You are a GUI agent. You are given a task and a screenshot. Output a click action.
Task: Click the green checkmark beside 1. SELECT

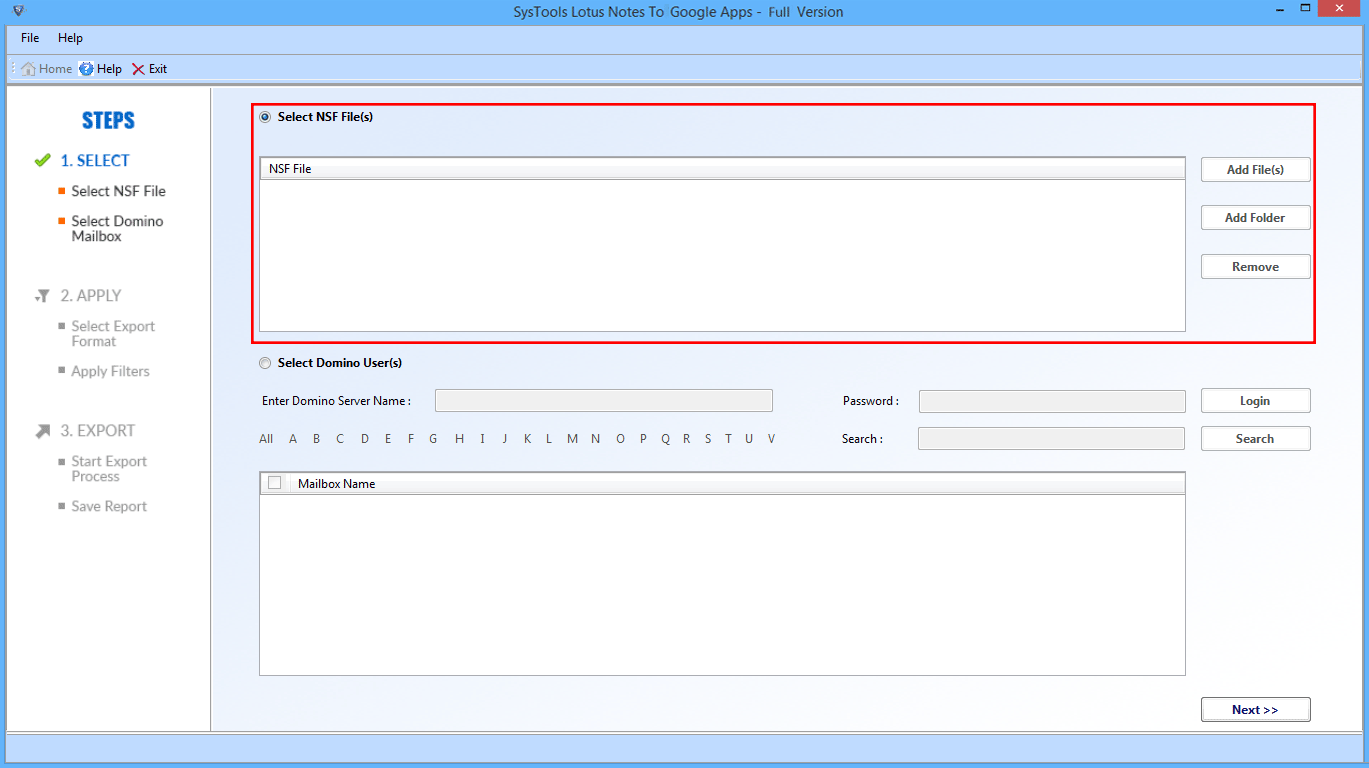point(42,160)
